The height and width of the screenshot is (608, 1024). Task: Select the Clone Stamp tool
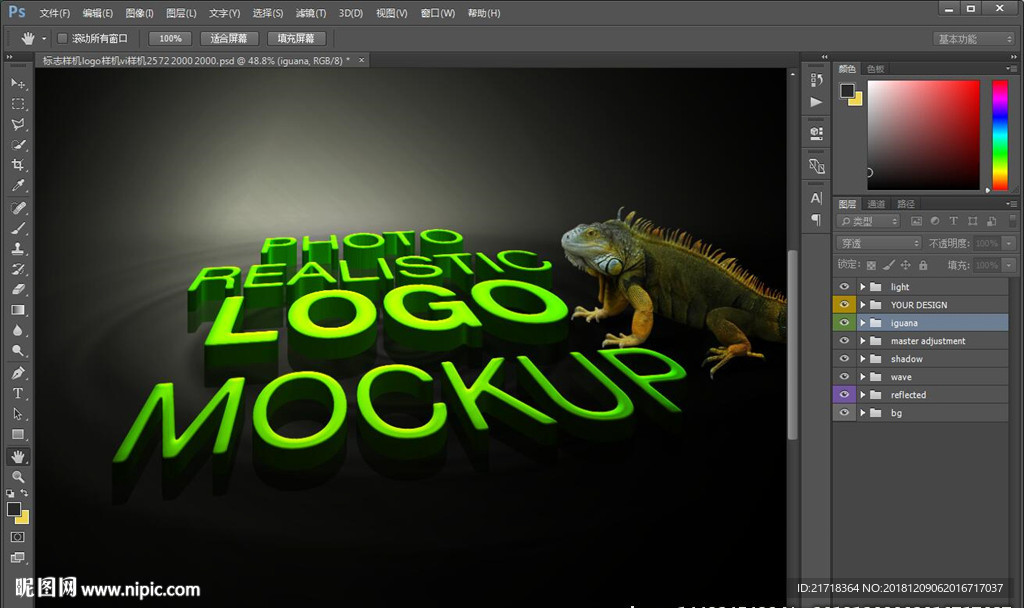tap(18, 249)
